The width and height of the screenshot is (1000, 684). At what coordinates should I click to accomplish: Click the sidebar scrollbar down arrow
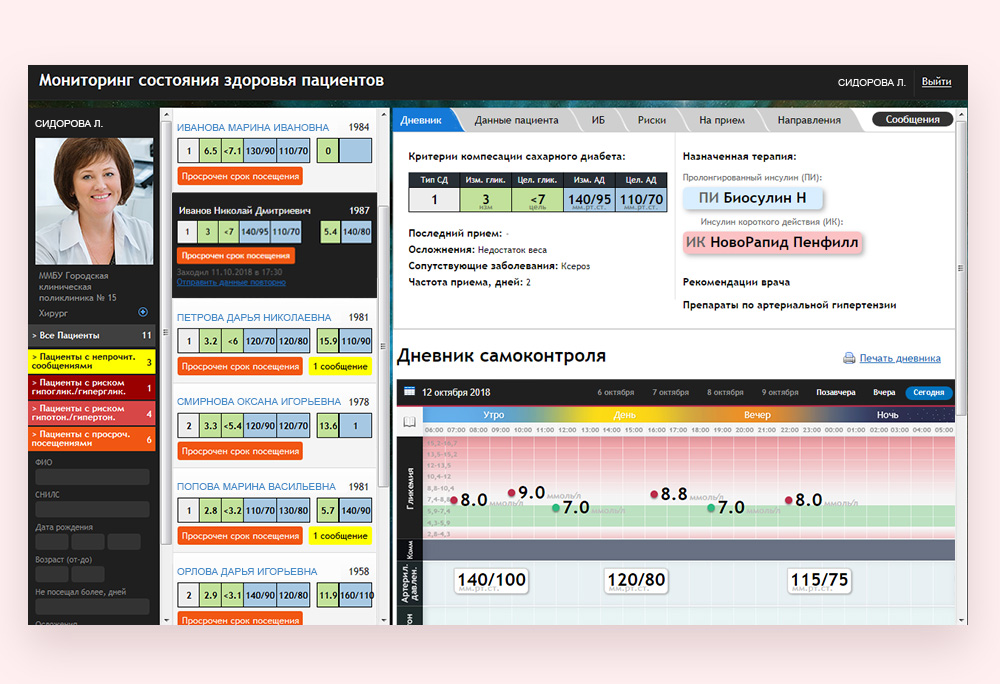tap(166, 620)
